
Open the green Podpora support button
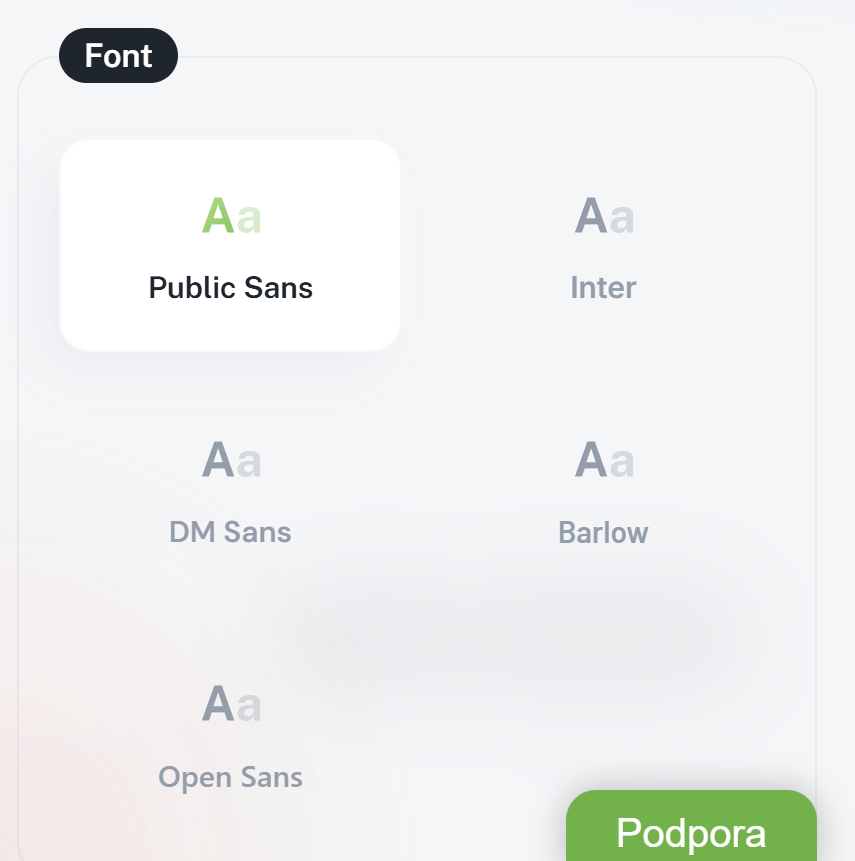tap(691, 831)
